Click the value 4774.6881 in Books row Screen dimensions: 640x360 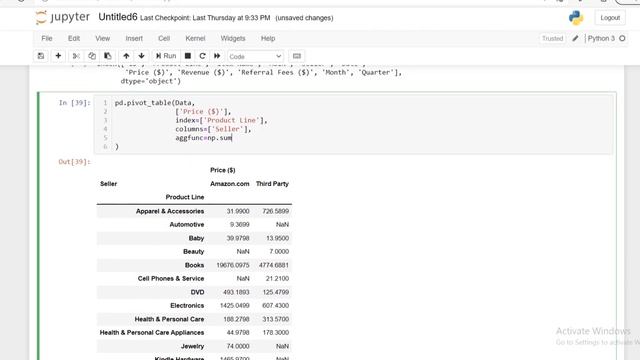pos(273,265)
